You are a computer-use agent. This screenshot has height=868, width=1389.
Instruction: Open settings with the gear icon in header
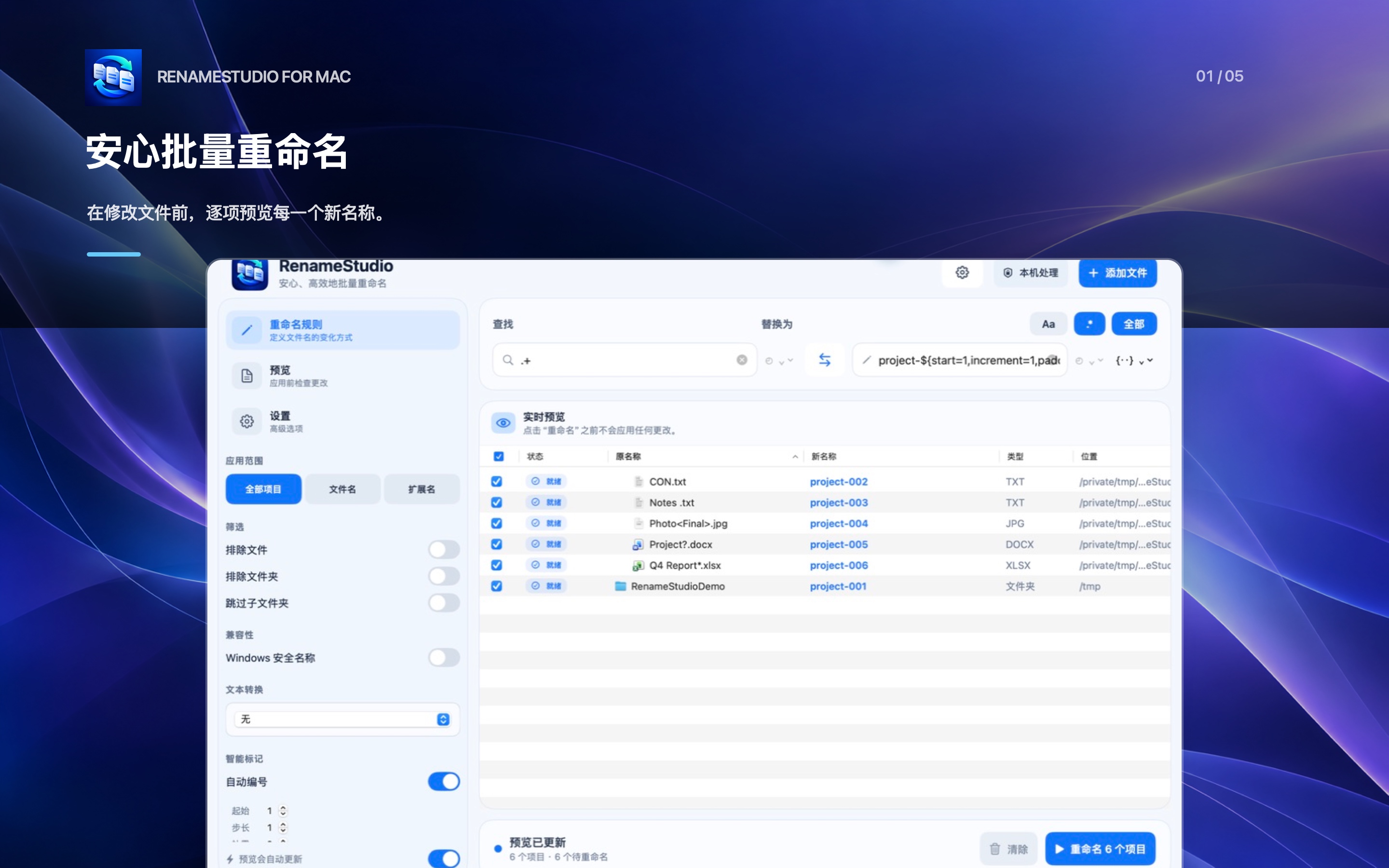pos(962,272)
